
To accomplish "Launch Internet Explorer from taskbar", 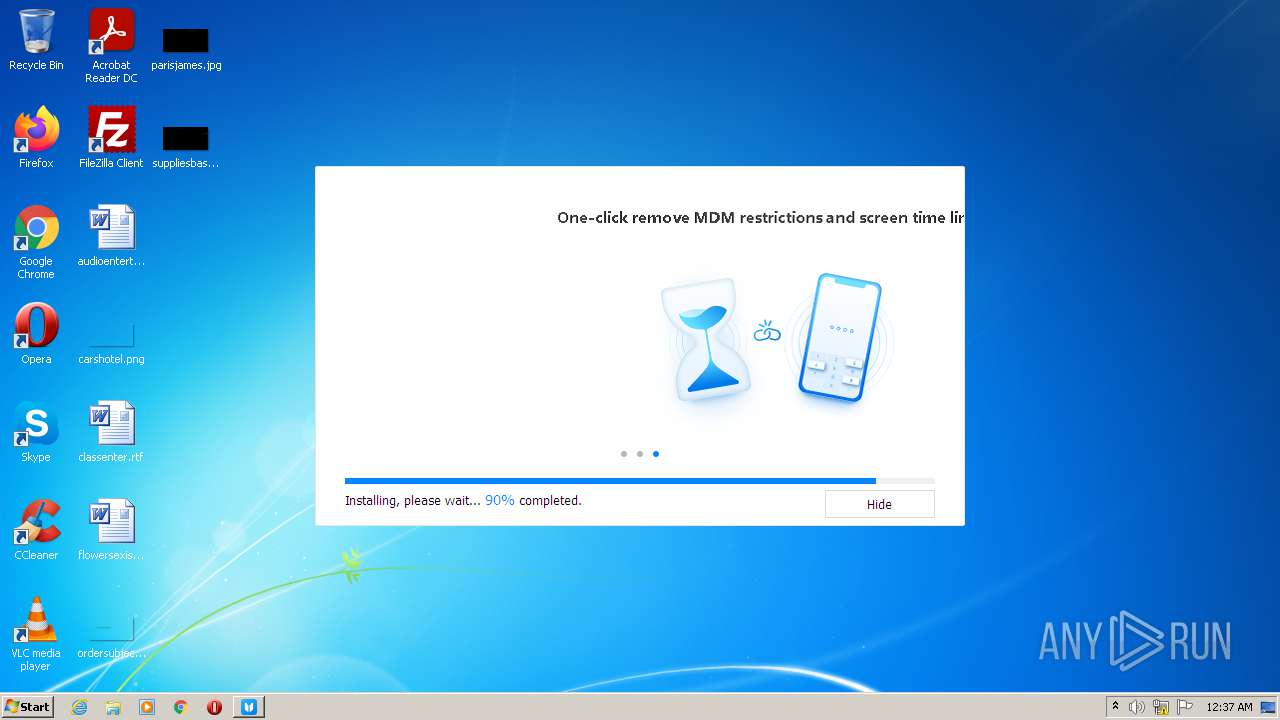I will point(79,707).
